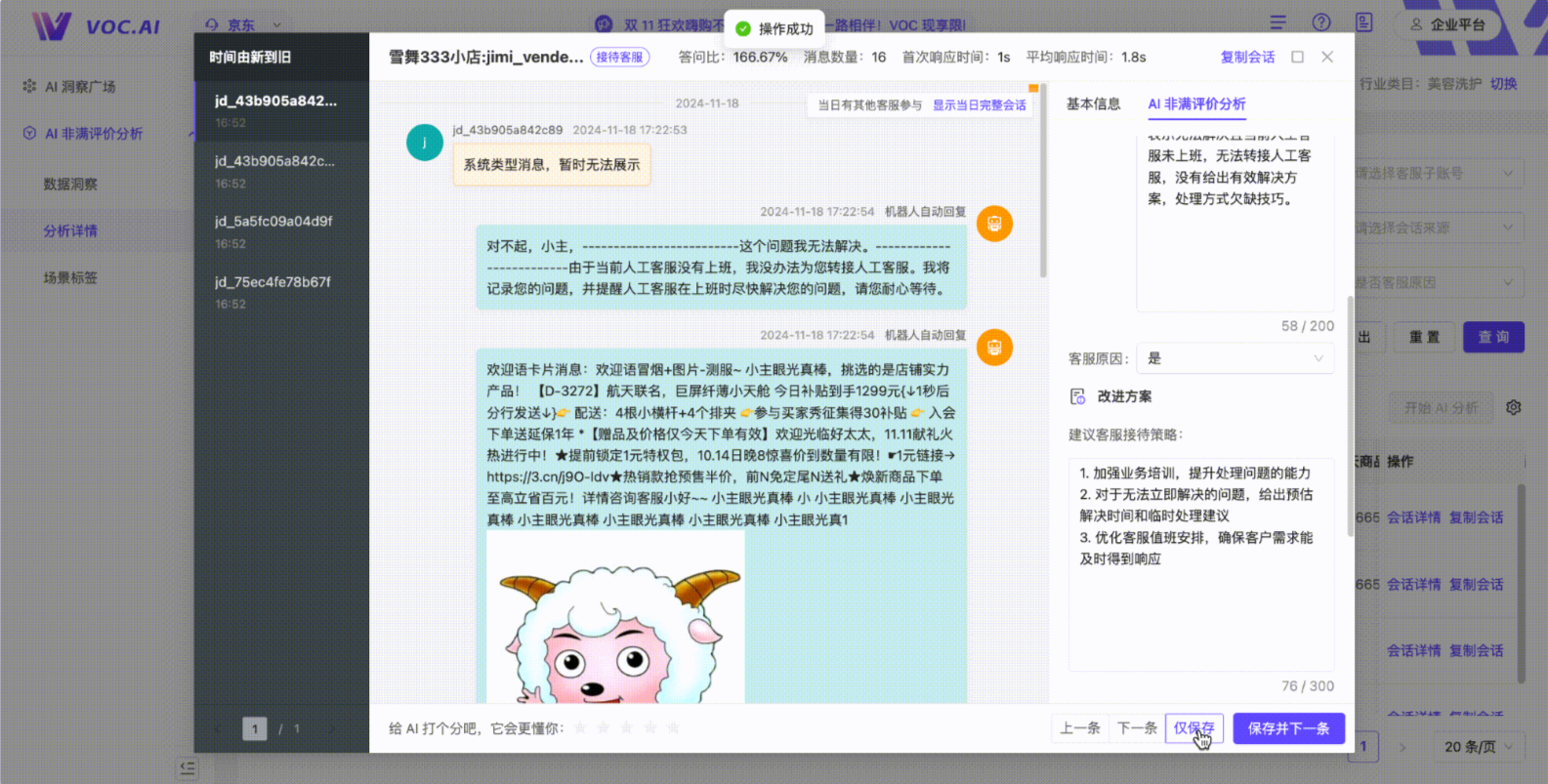Click 仅保存 button
This screenshot has width=1548, height=784.
tap(1194, 728)
